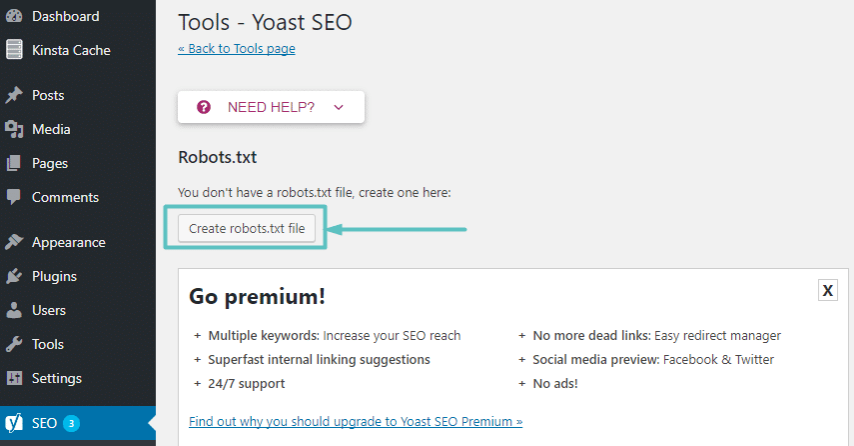Open the SEO notification badge showing 3
The image size is (854, 446).
click(71, 423)
